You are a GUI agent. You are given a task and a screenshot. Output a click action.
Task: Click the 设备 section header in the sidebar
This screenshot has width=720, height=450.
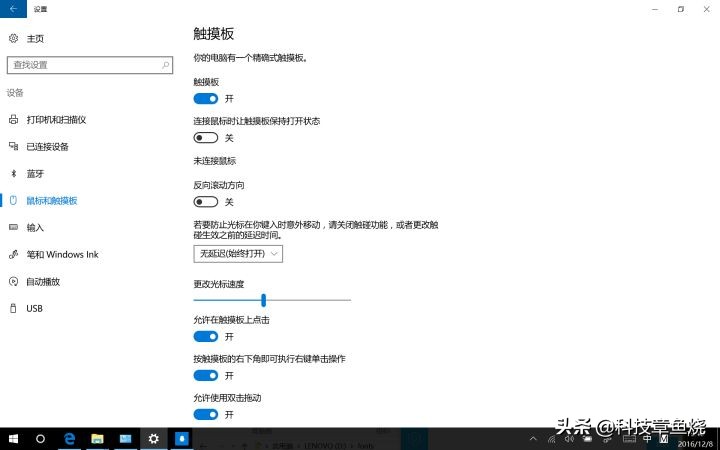tap(15, 93)
